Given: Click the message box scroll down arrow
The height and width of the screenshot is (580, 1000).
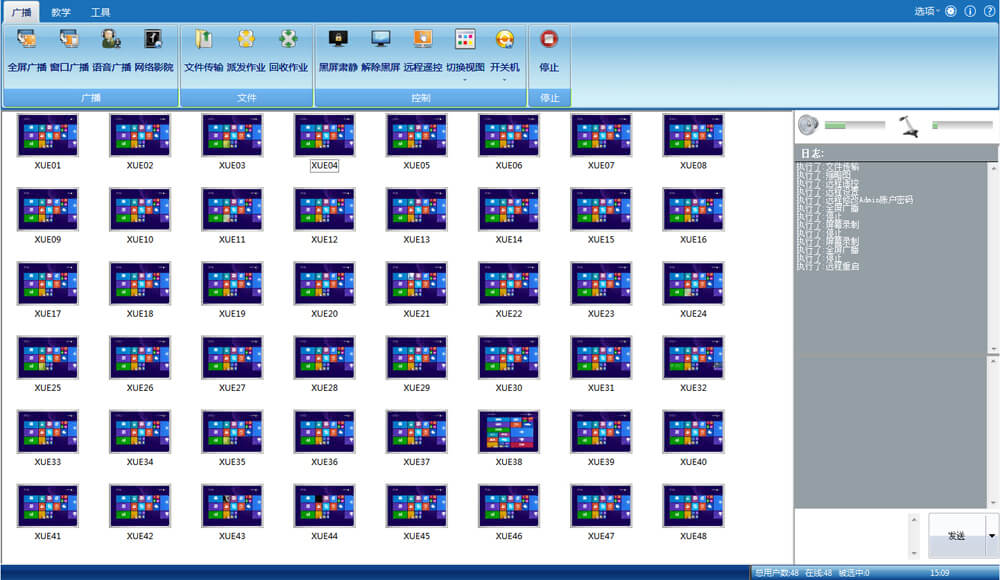Looking at the screenshot, I should (x=914, y=553).
